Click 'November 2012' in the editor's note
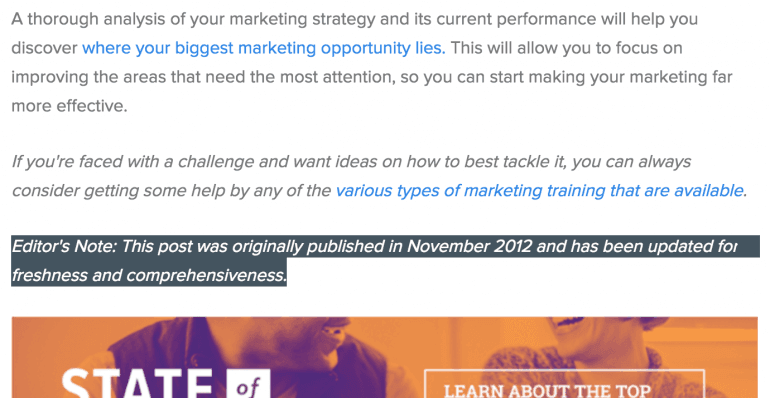Viewport: 770px width, 398px height. coord(469,246)
